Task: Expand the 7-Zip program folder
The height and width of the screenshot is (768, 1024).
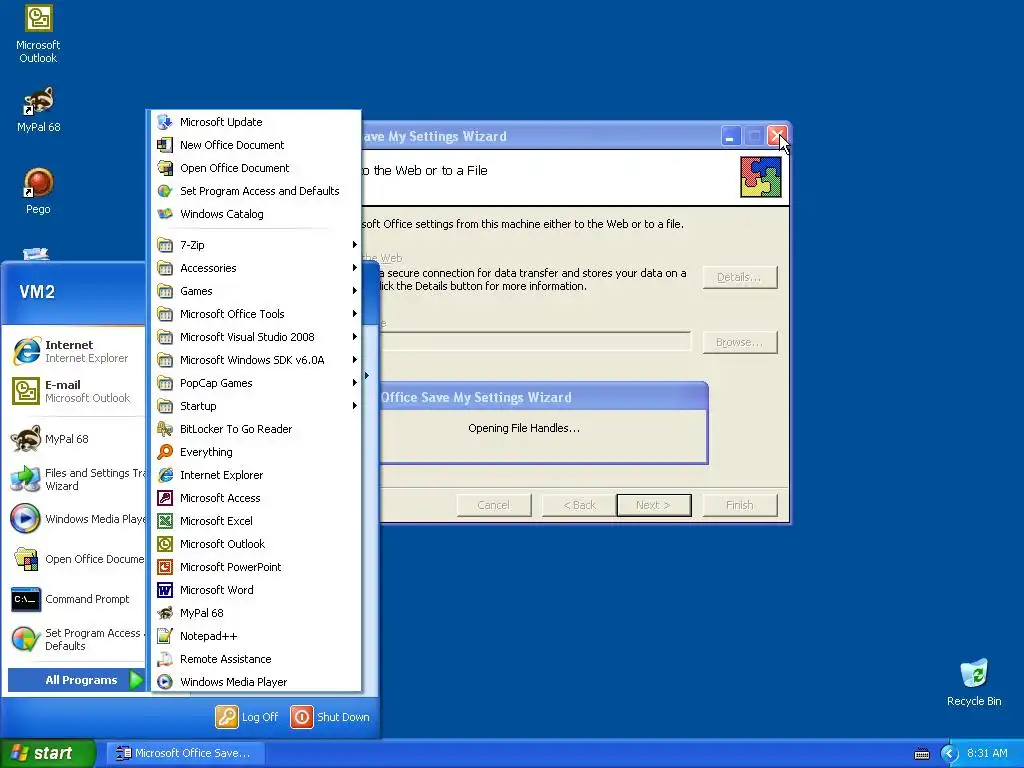Action: [256, 245]
